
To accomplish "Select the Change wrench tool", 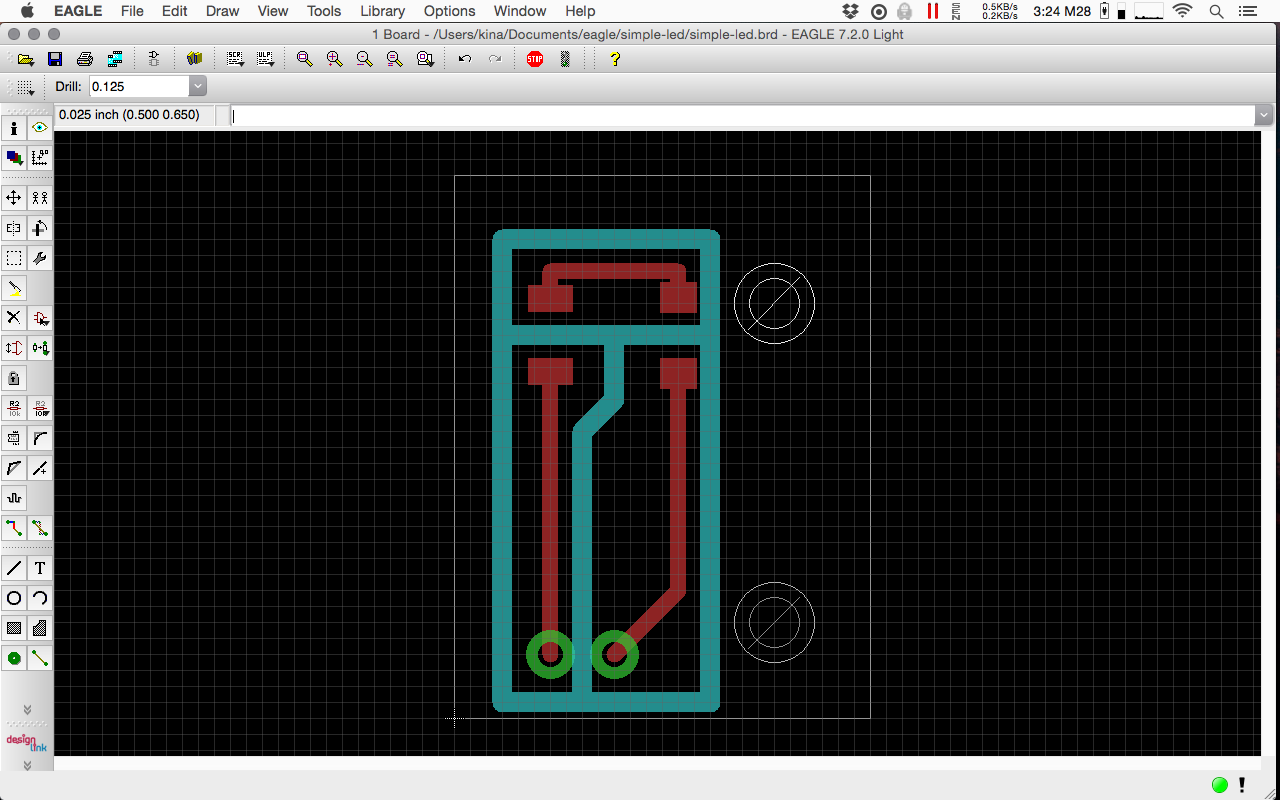I will 40,258.
